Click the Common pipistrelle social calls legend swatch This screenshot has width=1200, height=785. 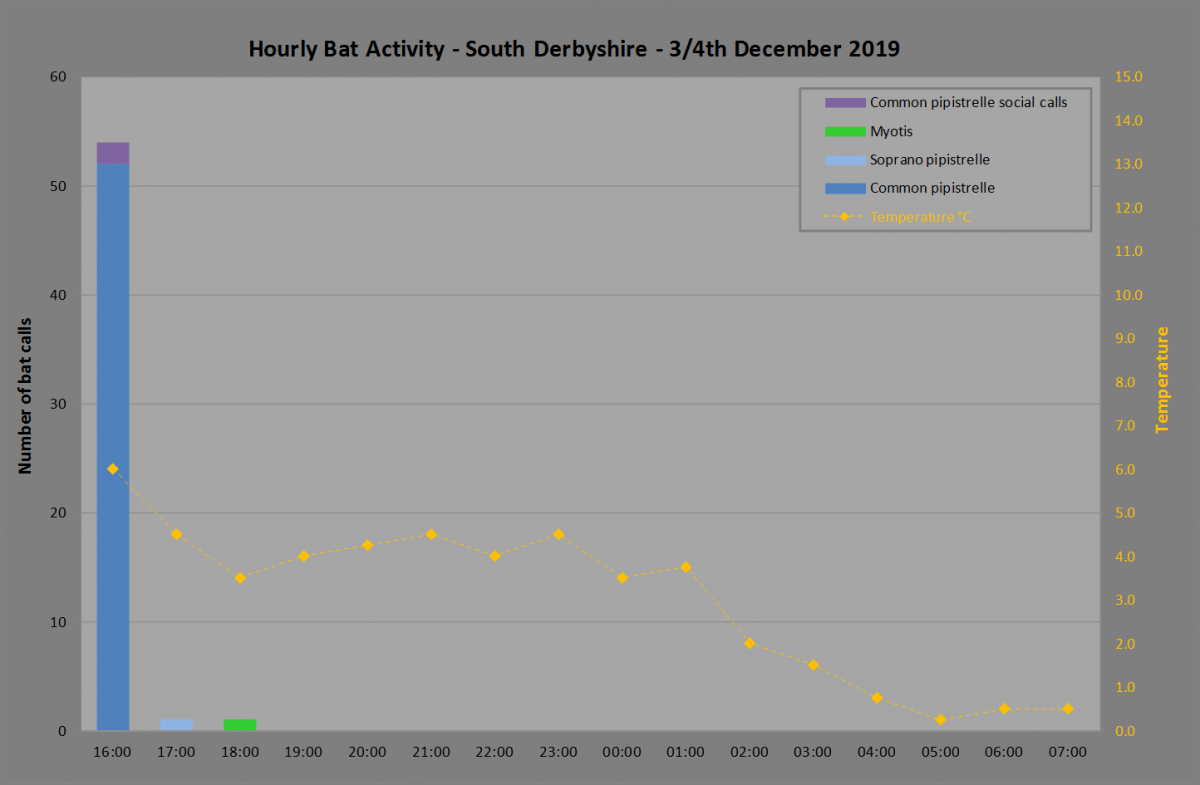click(x=845, y=102)
